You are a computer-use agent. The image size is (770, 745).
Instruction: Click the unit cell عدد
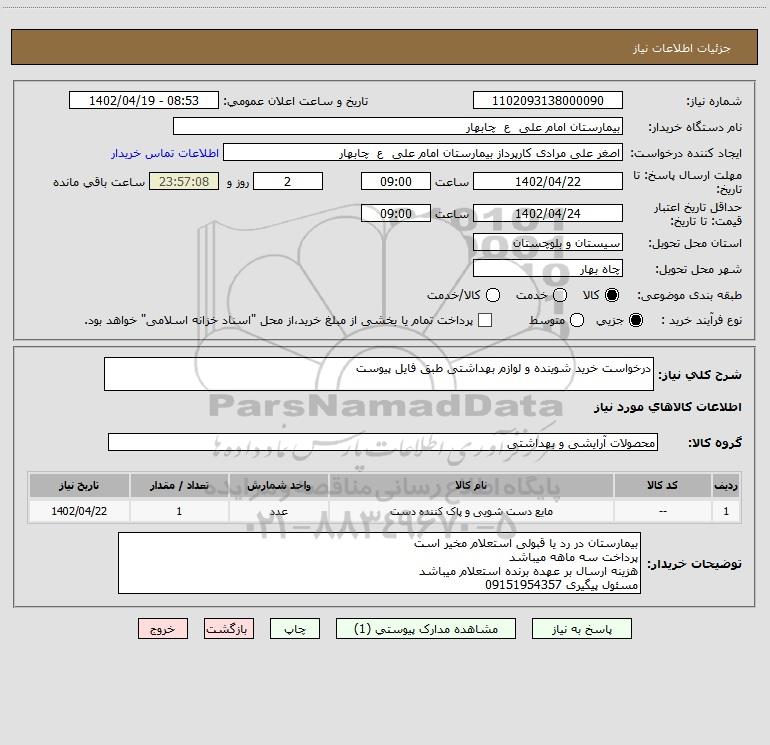coord(278,511)
